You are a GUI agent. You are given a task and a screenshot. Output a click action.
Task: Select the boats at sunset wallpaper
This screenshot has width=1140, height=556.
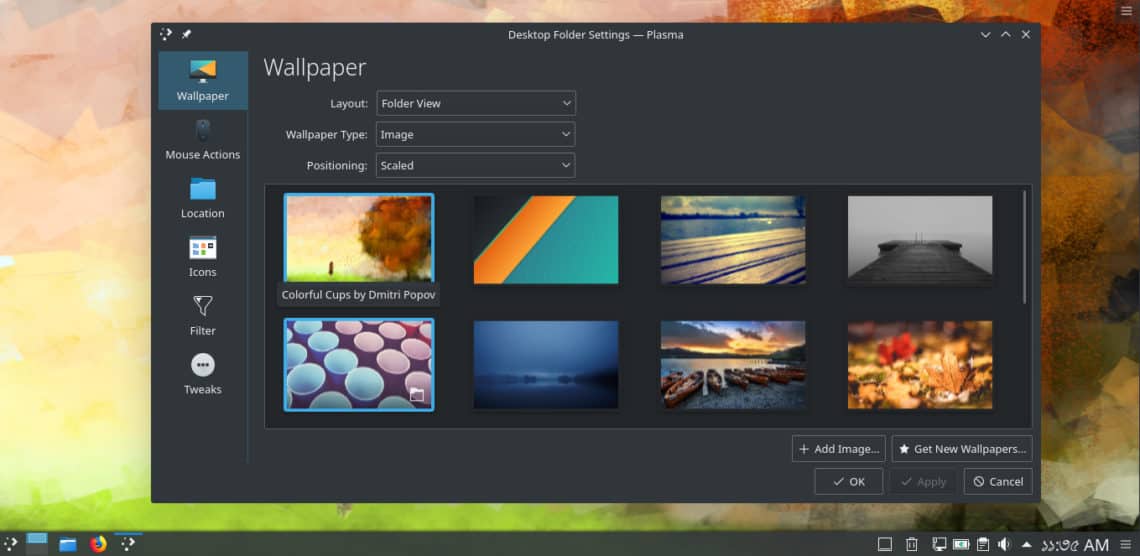[733, 365]
